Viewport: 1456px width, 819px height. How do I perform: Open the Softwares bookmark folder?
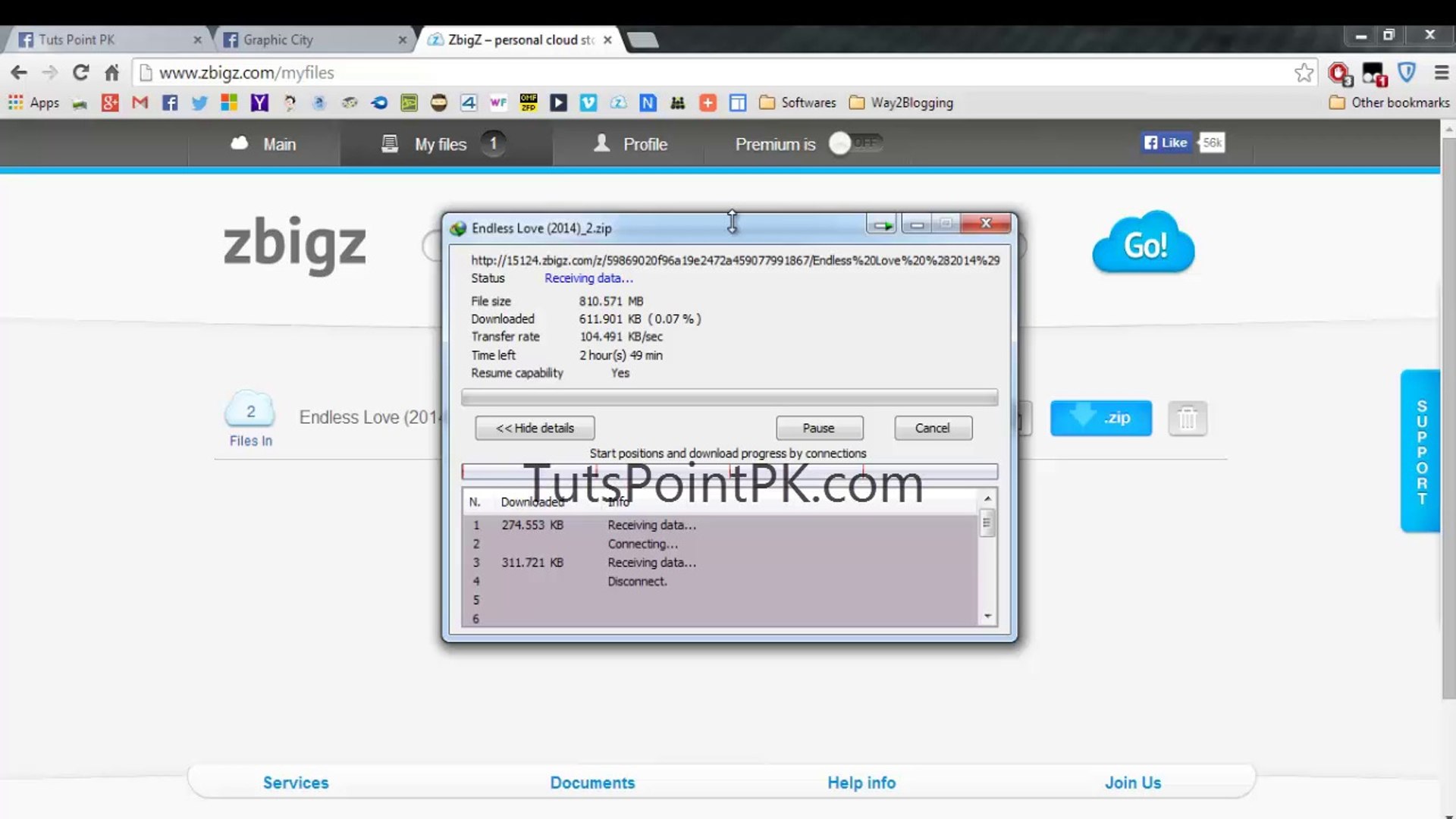[798, 102]
